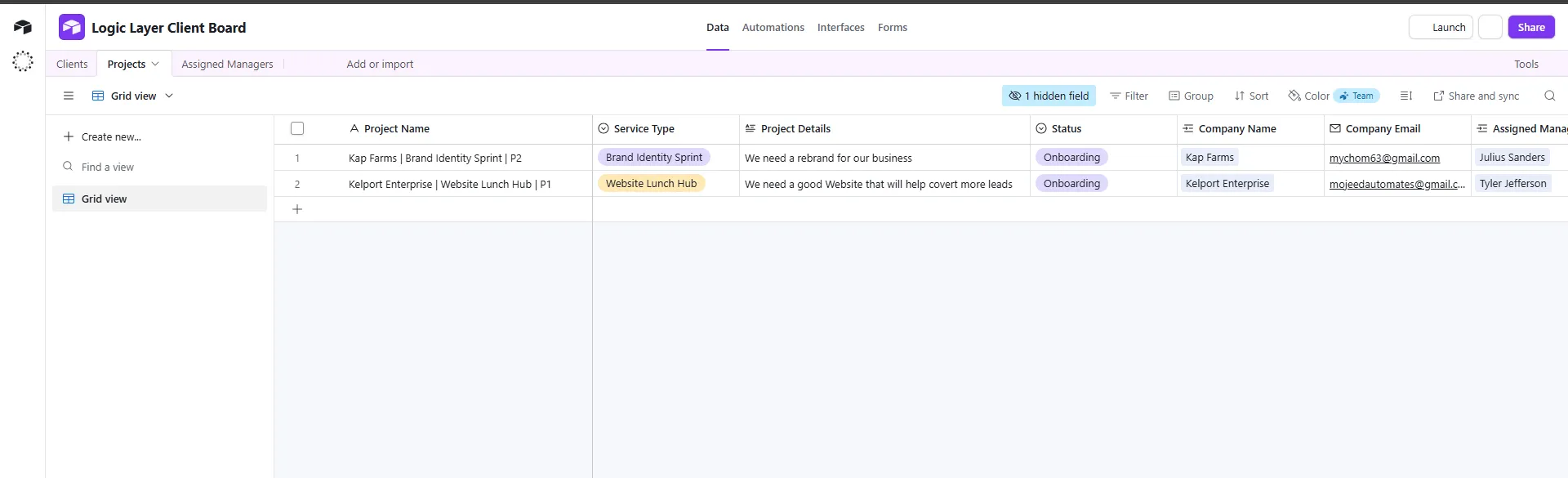Click Create new view option
The image size is (1568, 478).
[x=103, y=136]
